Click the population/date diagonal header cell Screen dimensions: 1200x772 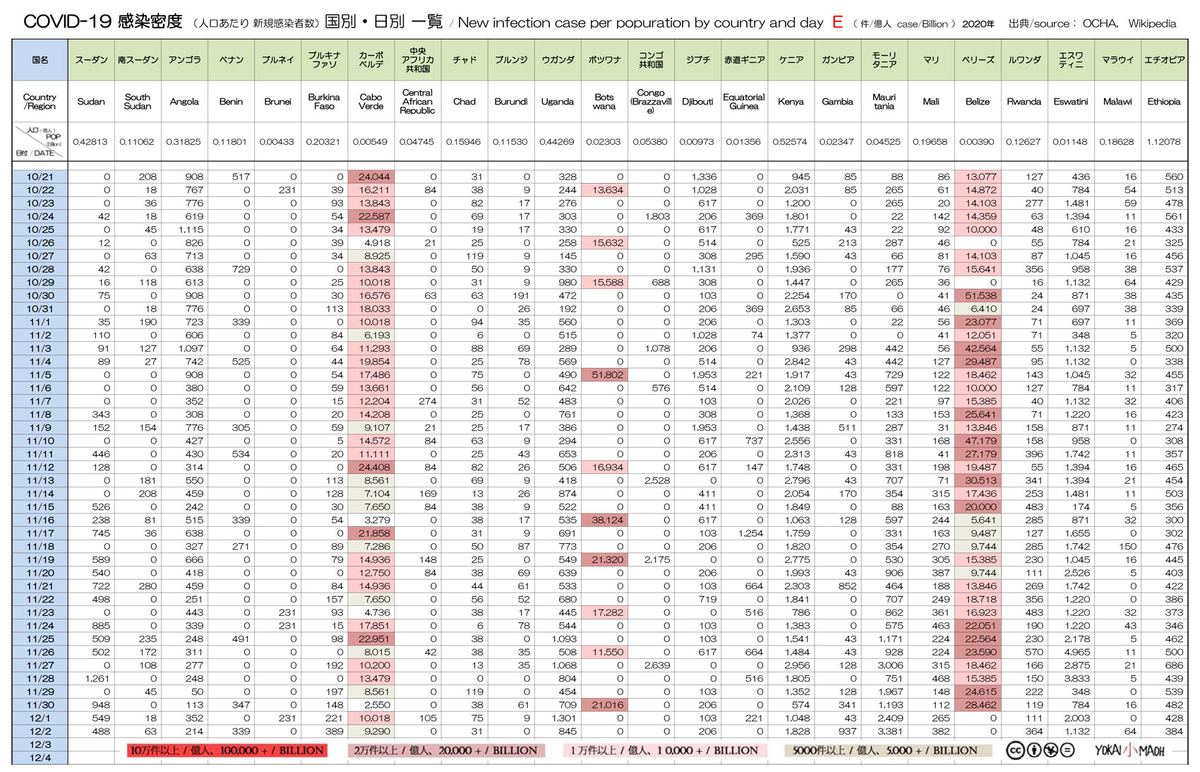(41, 141)
